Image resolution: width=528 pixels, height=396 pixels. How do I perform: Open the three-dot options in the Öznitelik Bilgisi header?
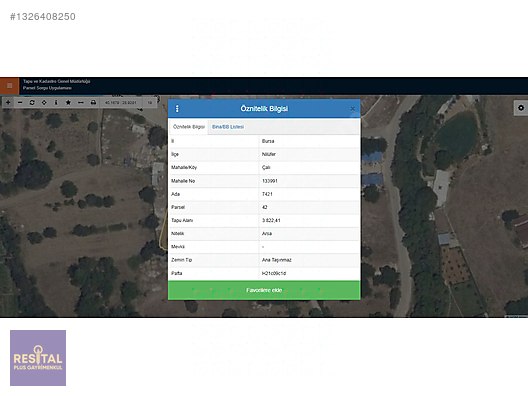pyautogui.click(x=177, y=108)
